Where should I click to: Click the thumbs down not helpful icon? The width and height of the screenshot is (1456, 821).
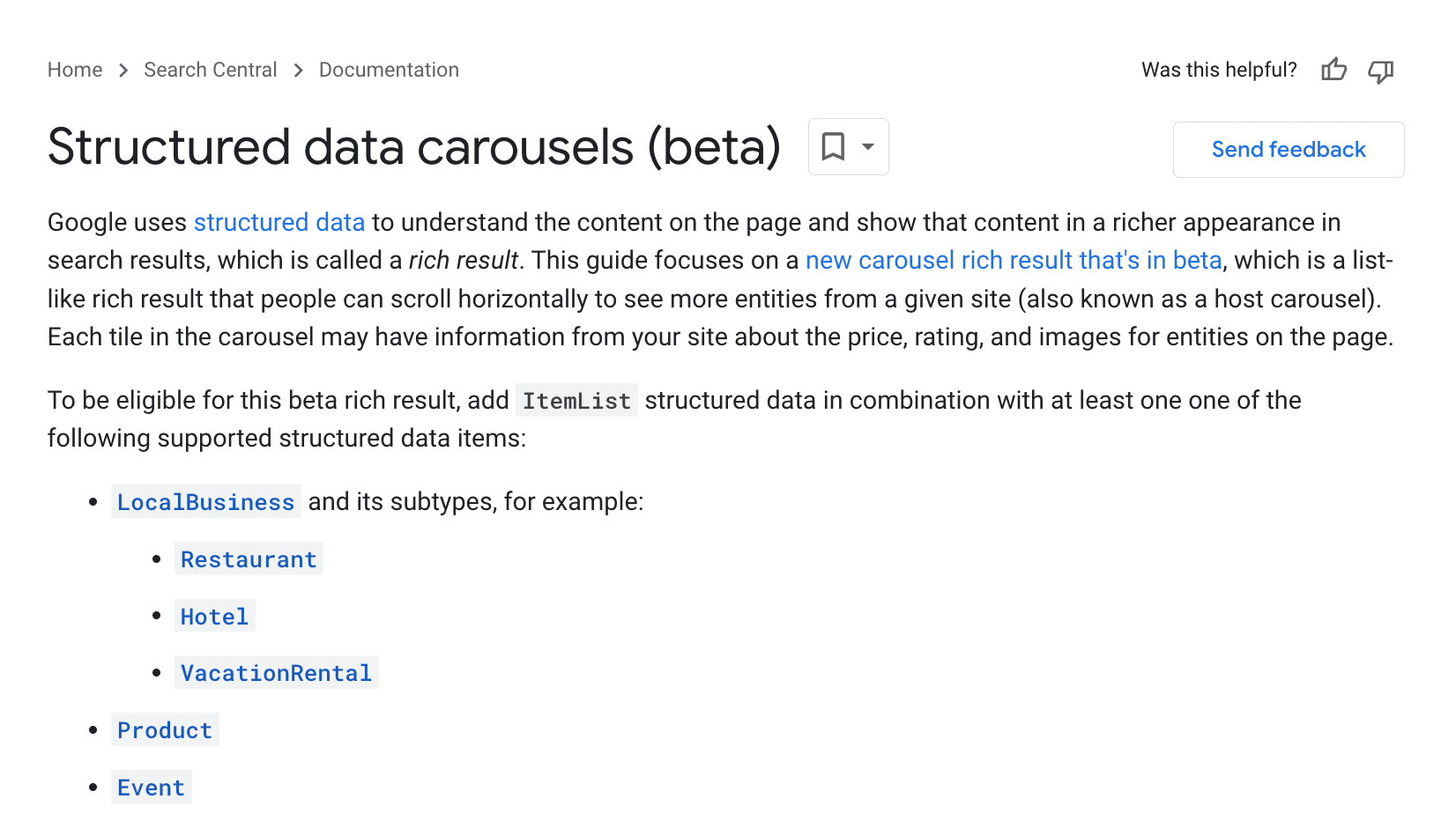[x=1380, y=70]
